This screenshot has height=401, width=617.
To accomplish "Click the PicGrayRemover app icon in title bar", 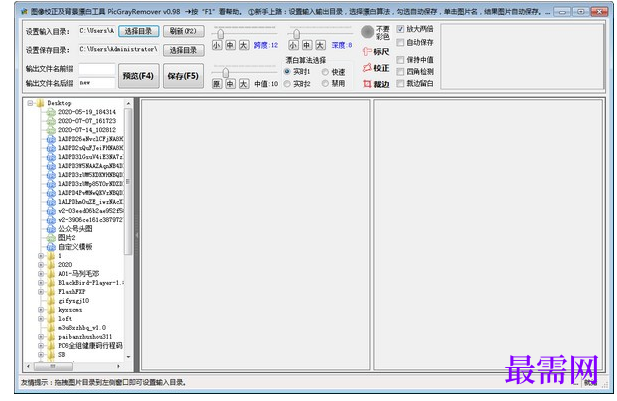I will click(x=24, y=12).
